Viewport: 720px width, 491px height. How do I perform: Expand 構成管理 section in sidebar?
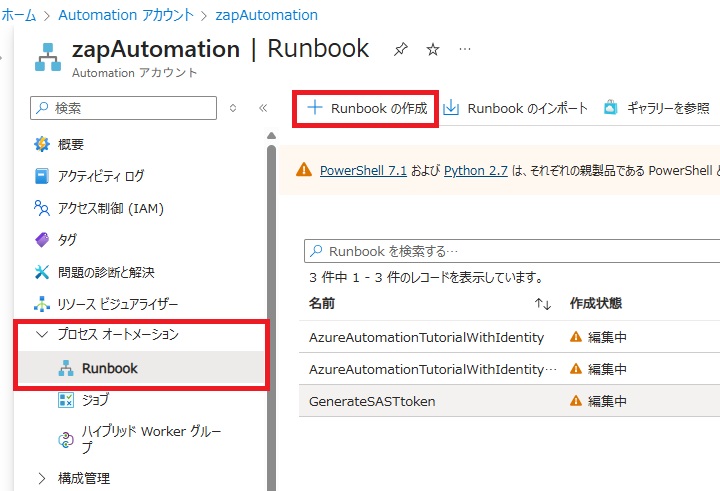point(42,478)
